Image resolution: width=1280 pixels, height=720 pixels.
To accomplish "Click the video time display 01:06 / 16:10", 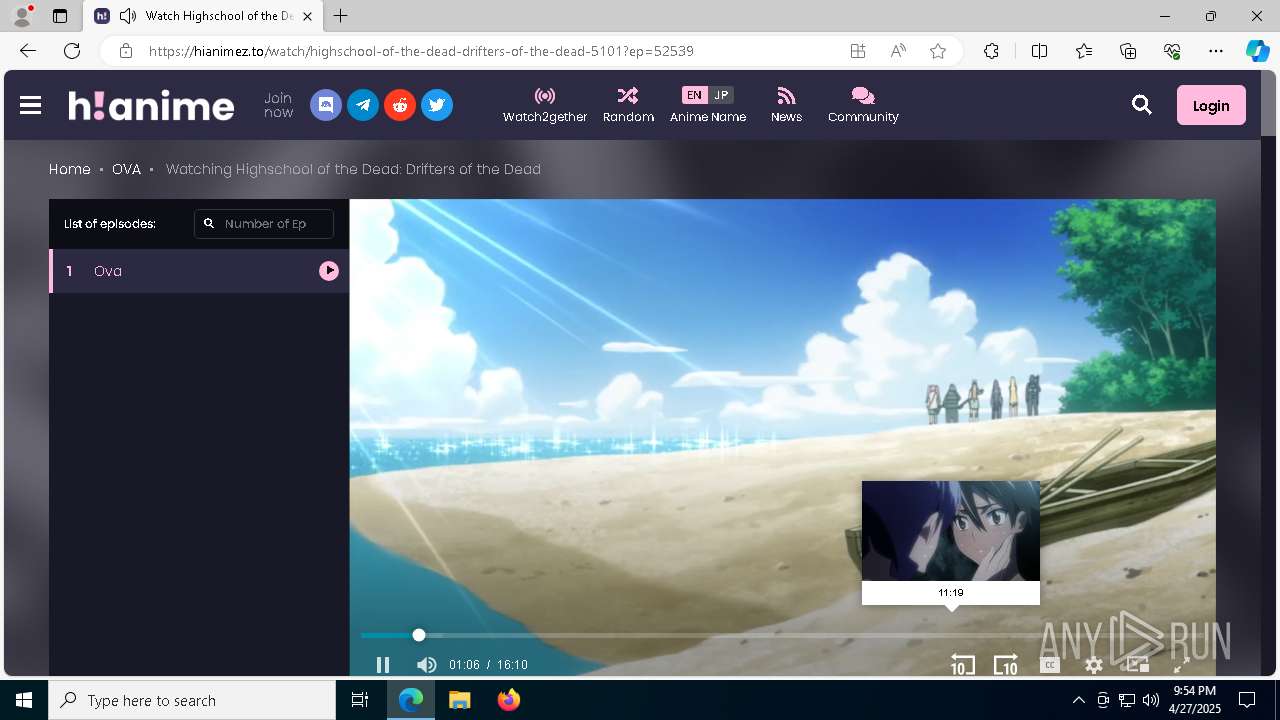I will click(488, 665).
